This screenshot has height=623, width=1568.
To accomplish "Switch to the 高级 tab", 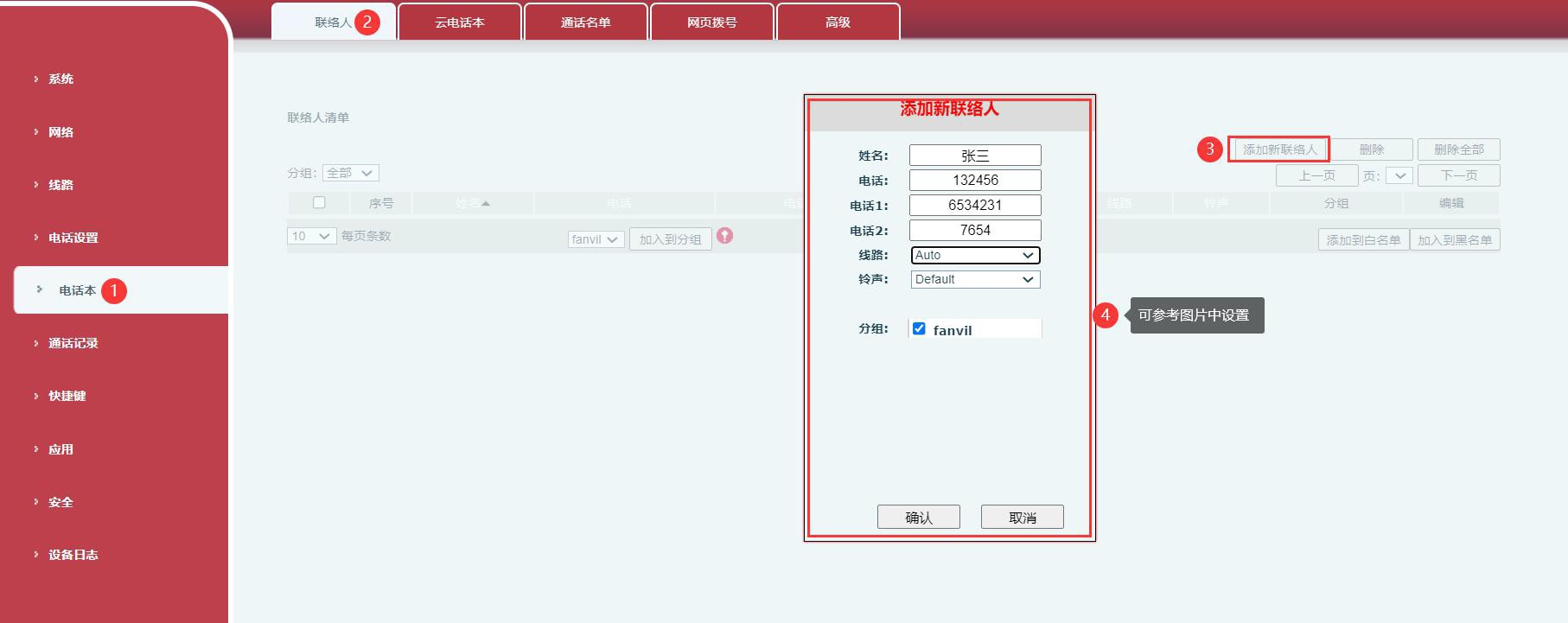I will [838, 22].
